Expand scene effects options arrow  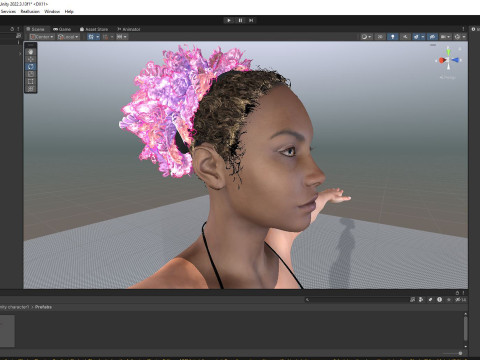click(423, 37)
